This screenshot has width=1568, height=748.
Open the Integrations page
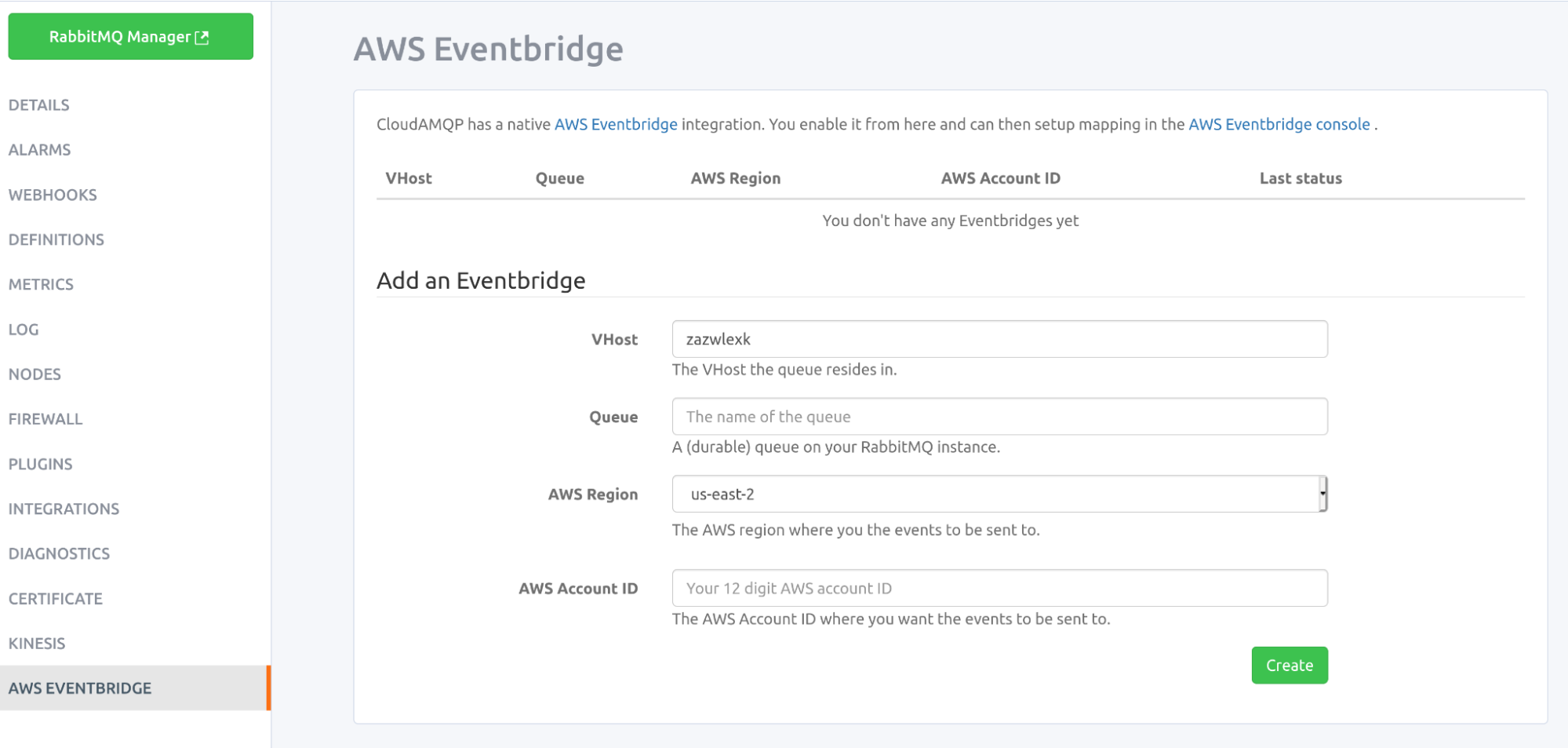(x=64, y=509)
